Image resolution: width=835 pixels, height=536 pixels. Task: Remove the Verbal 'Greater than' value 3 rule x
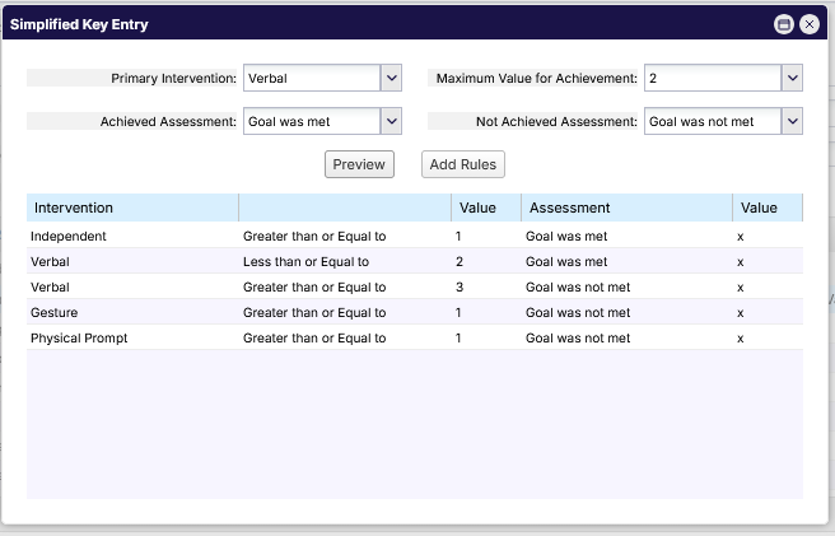coord(740,288)
